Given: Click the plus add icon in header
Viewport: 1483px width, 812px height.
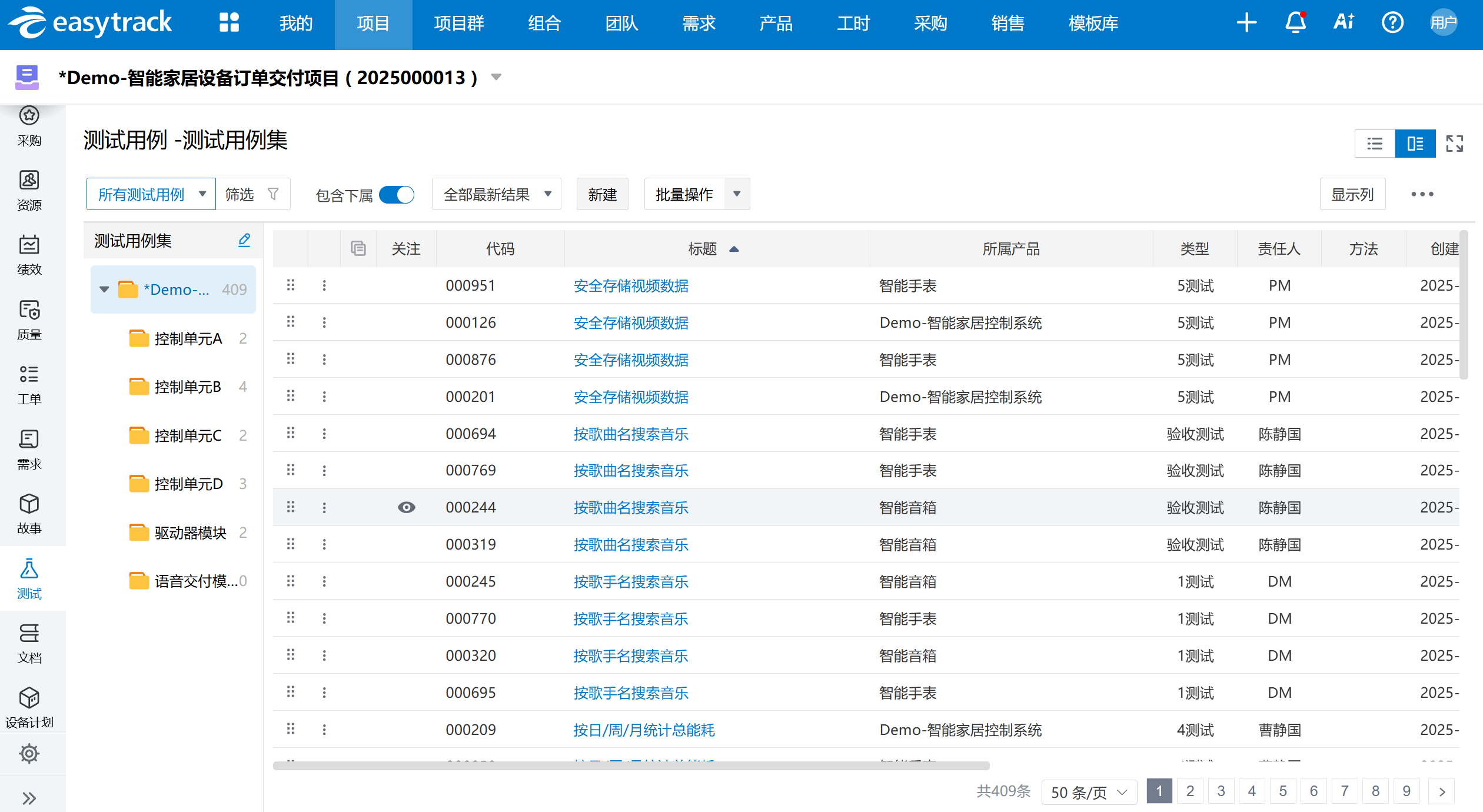Looking at the screenshot, I should [1246, 23].
